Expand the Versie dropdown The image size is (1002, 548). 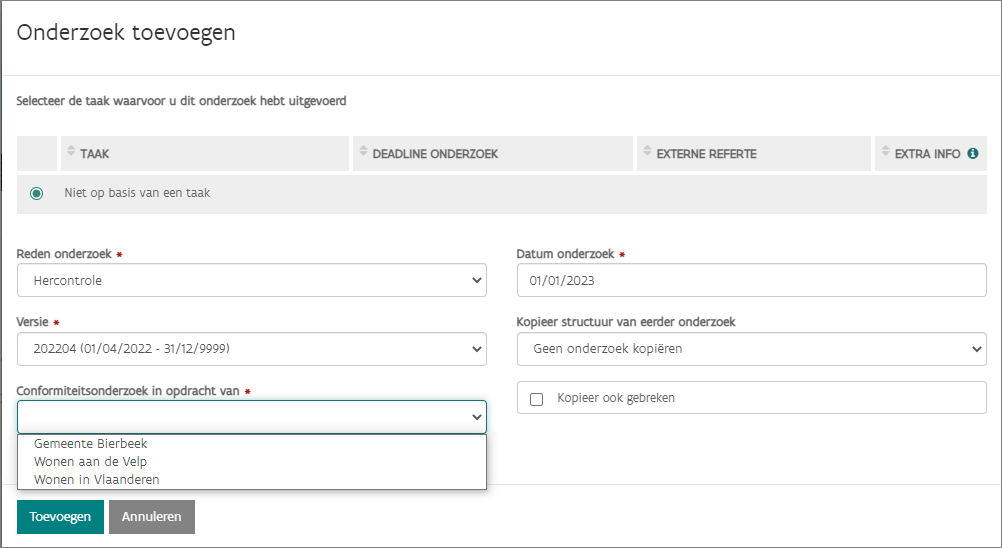coord(251,349)
